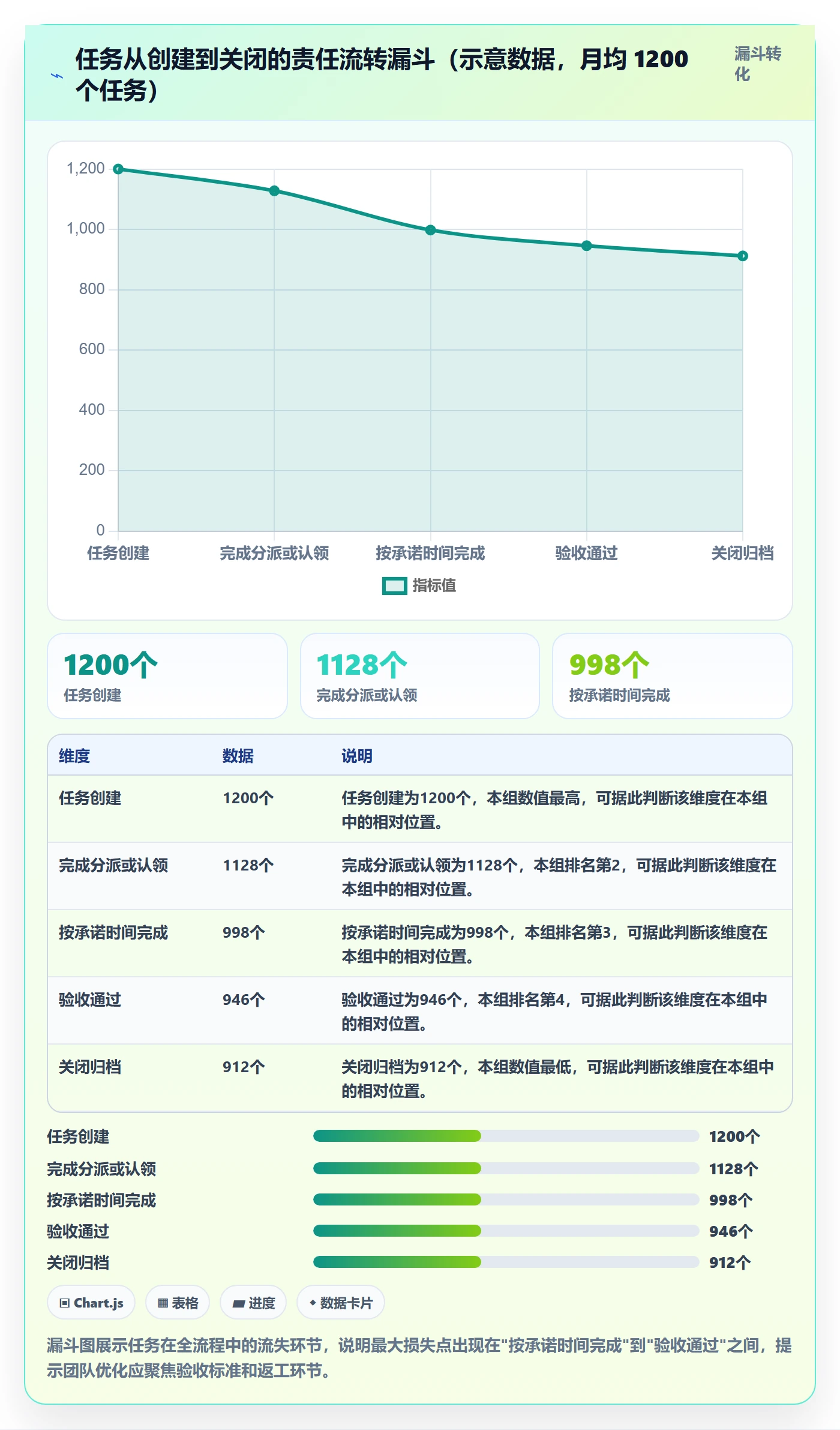Click the 600 y-axis label

click(x=92, y=349)
